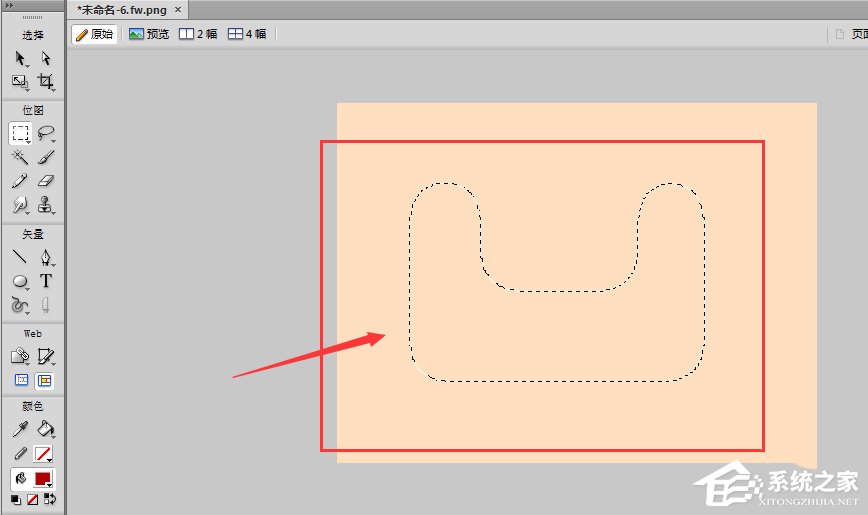Click the 矢量 vector section label
Image resolution: width=868 pixels, height=515 pixels.
tap(33, 234)
